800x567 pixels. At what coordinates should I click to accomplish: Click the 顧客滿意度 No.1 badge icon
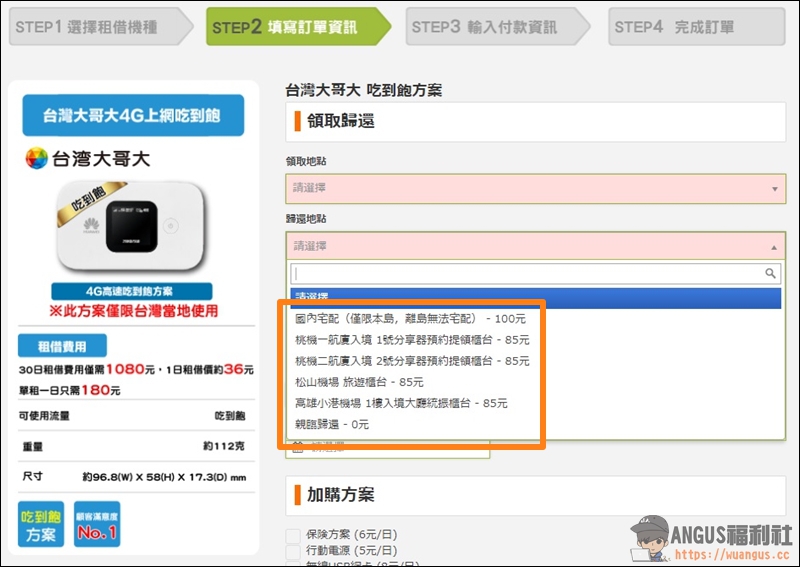click(97, 525)
